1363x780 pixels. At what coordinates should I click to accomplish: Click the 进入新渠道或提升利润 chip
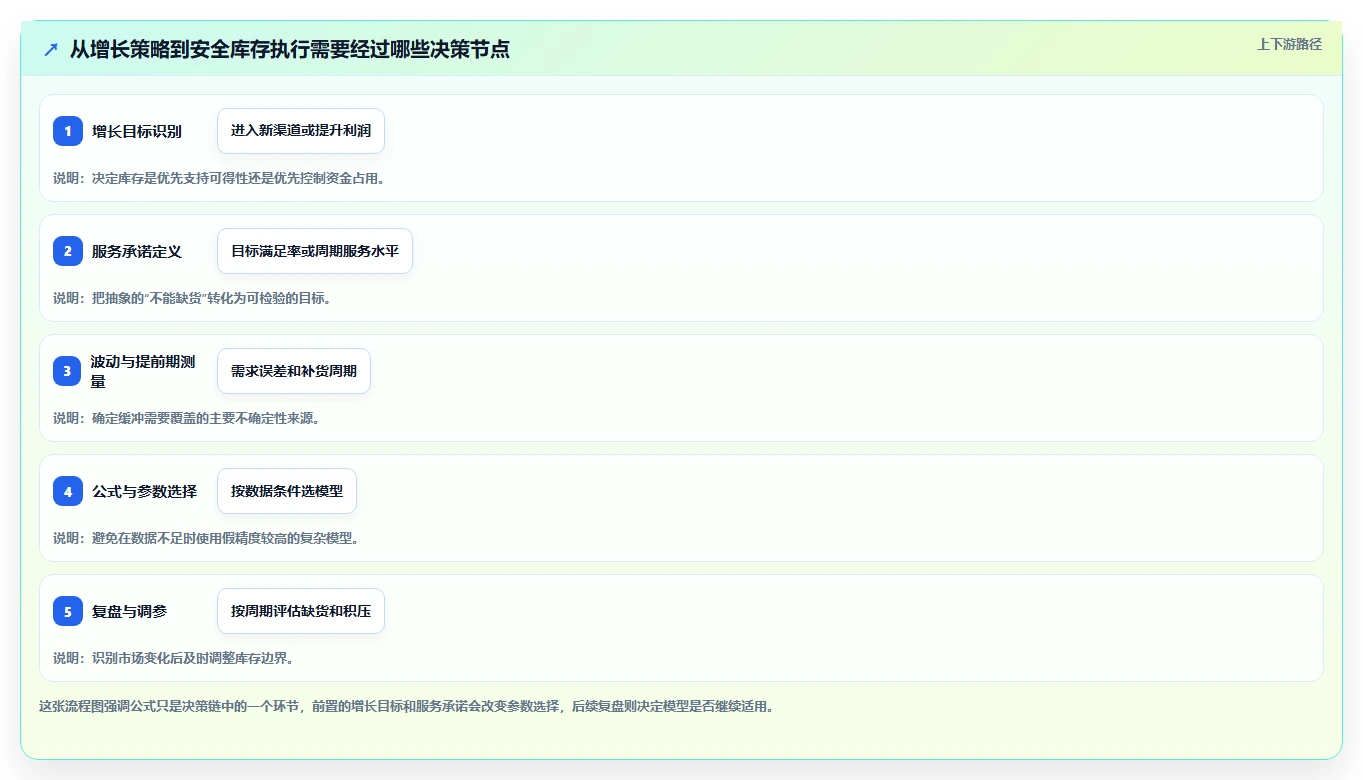[301, 131]
